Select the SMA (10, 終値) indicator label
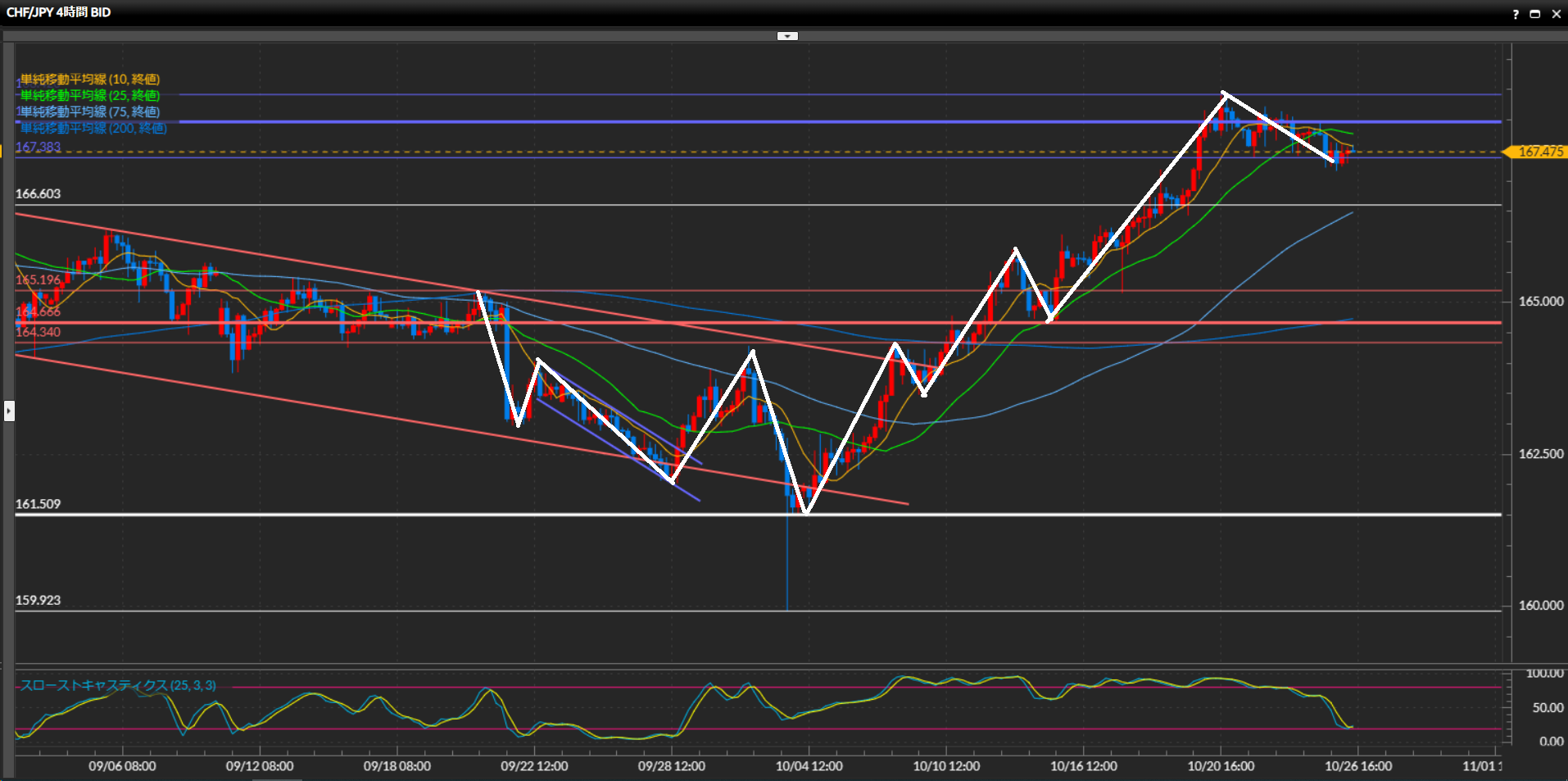Viewport: 1568px width, 781px height. coord(89,79)
